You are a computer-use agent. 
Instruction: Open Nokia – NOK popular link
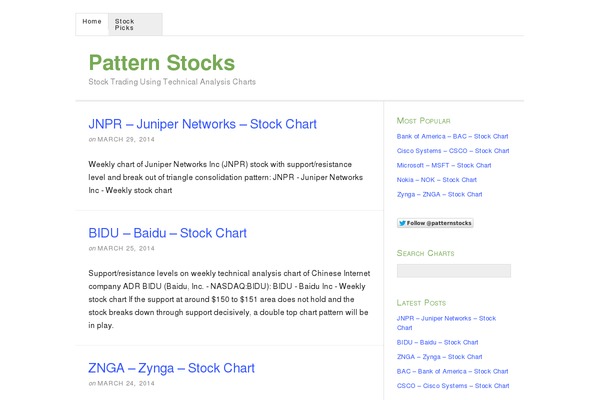pyautogui.click(x=436, y=179)
